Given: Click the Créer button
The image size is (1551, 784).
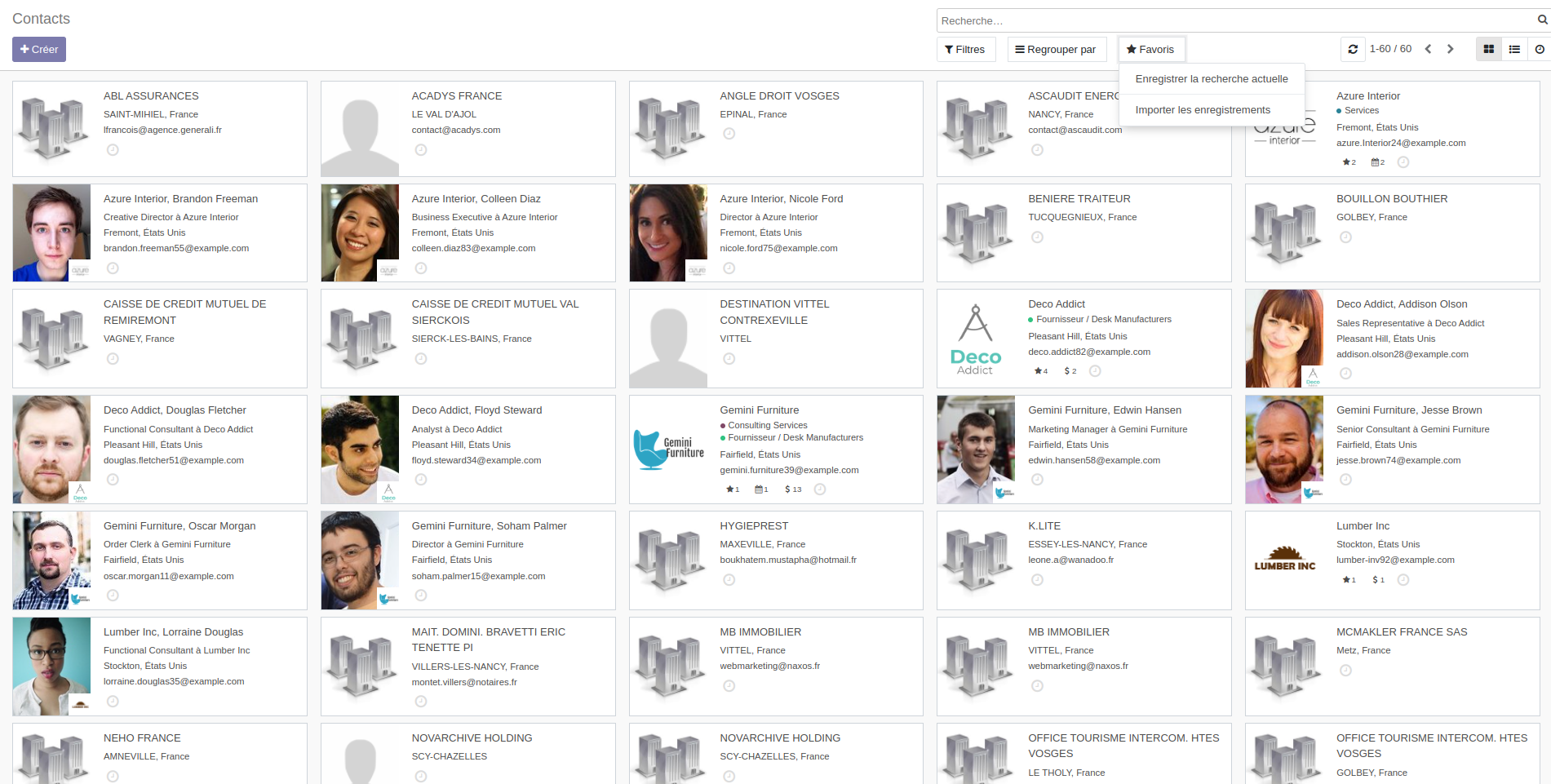Looking at the screenshot, I should [39, 50].
